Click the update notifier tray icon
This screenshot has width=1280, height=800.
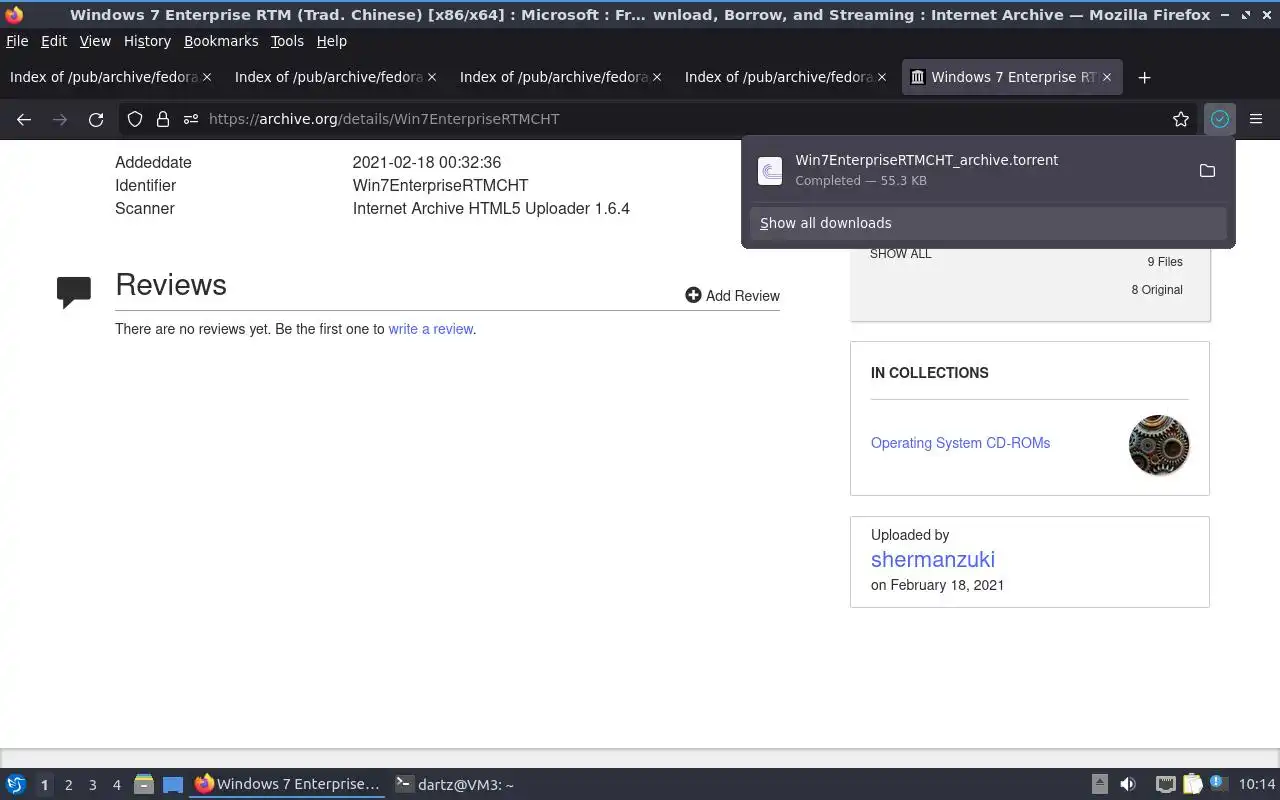tap(1218, 783)
